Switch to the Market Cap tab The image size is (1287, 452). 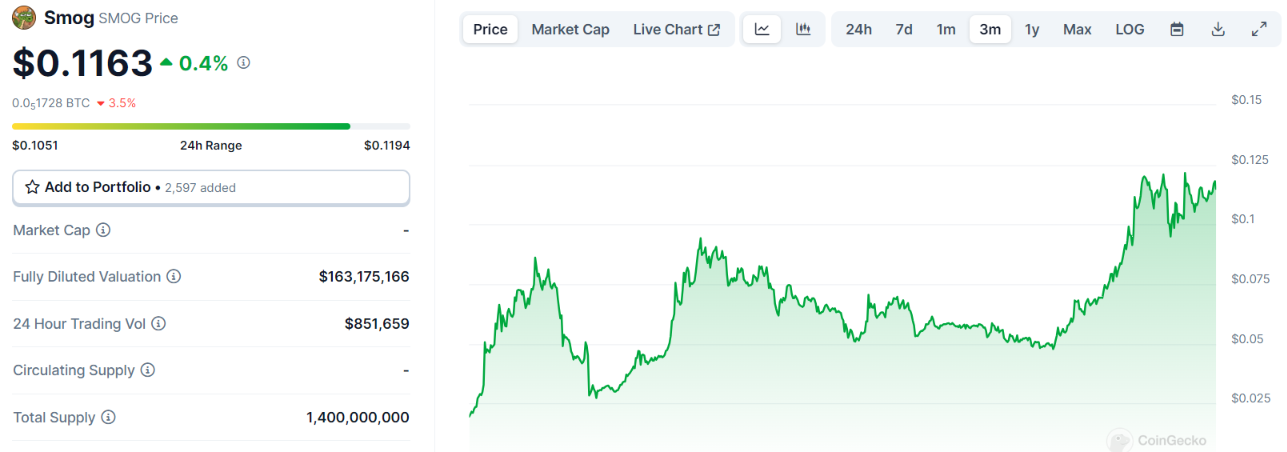570,29
